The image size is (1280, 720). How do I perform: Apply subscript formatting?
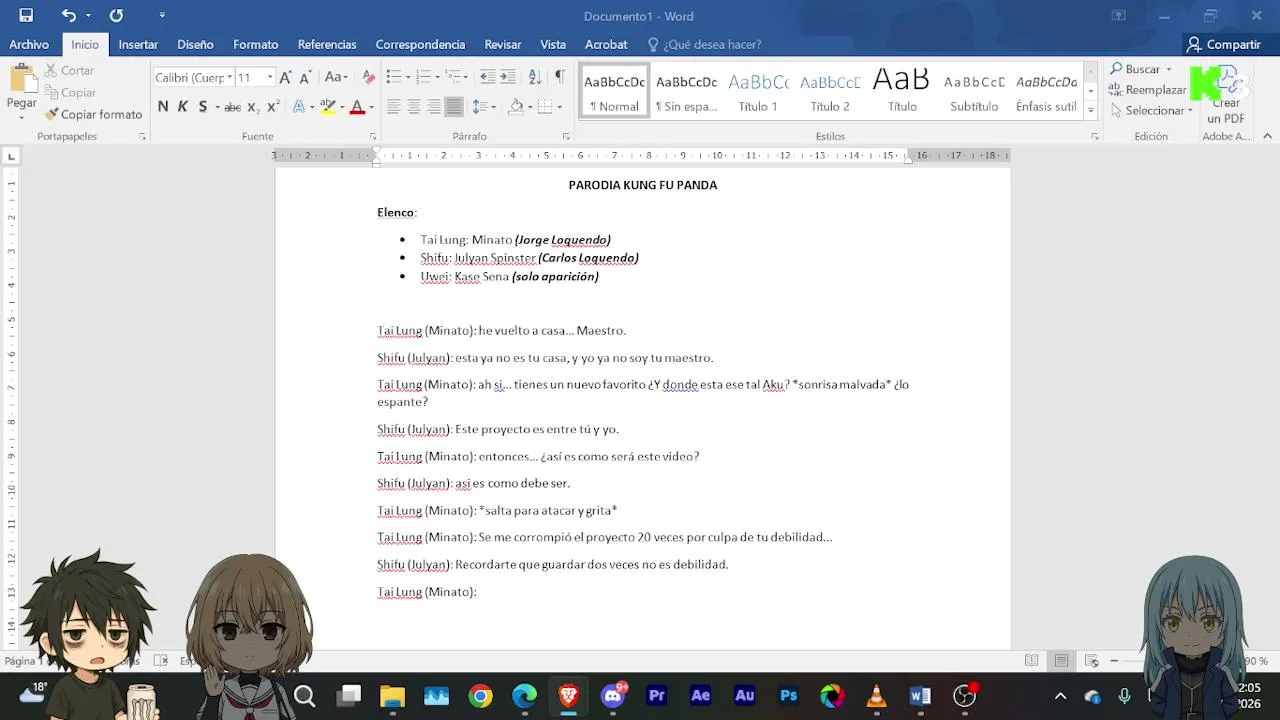coord(253,107)
